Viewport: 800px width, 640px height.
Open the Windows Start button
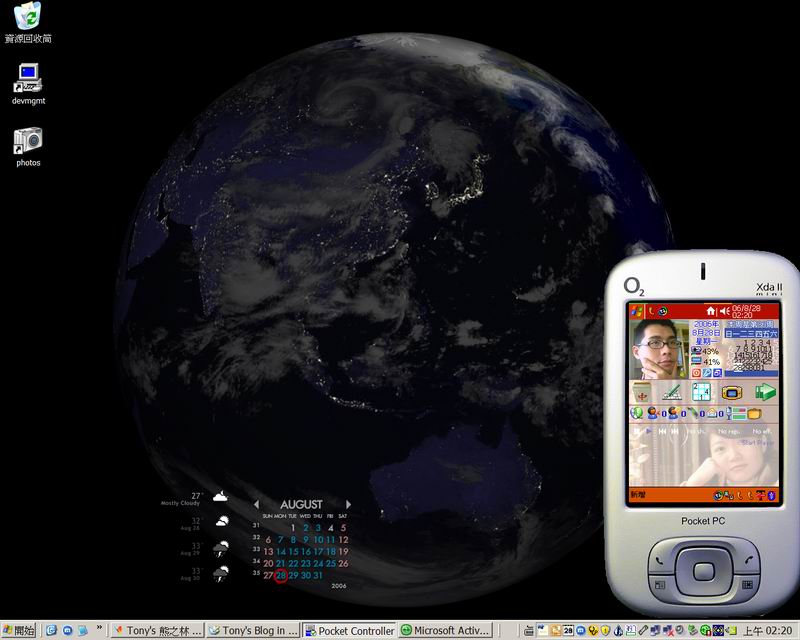coord(18,630)
